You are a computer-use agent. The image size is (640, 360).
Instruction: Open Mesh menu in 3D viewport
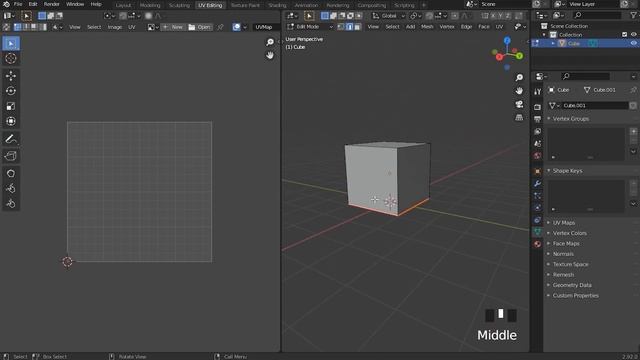point(427,27)
